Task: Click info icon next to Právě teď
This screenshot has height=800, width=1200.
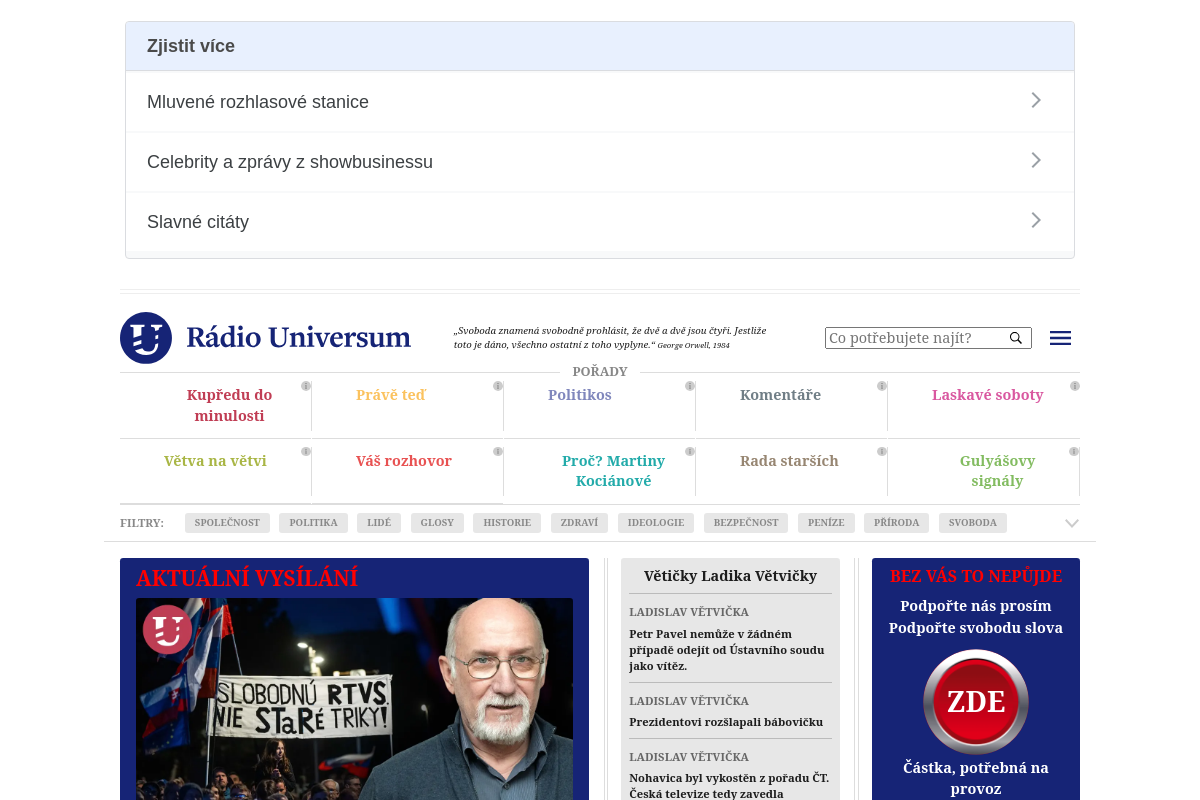Action: tap(498, 386)
